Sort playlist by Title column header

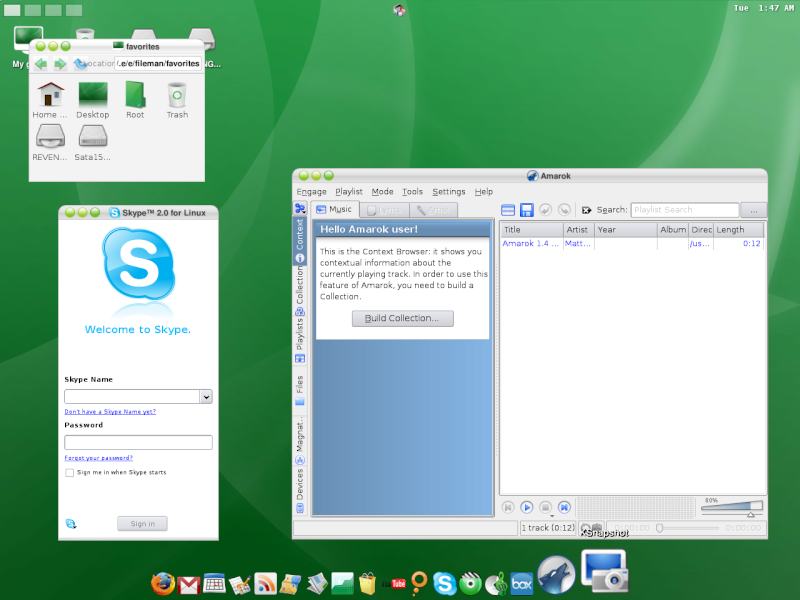[x=532, y=230]
